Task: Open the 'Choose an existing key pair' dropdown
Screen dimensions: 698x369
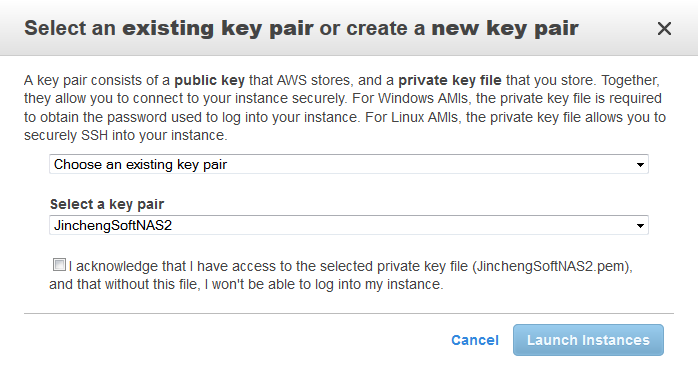Action: click(x=349, y=164)
